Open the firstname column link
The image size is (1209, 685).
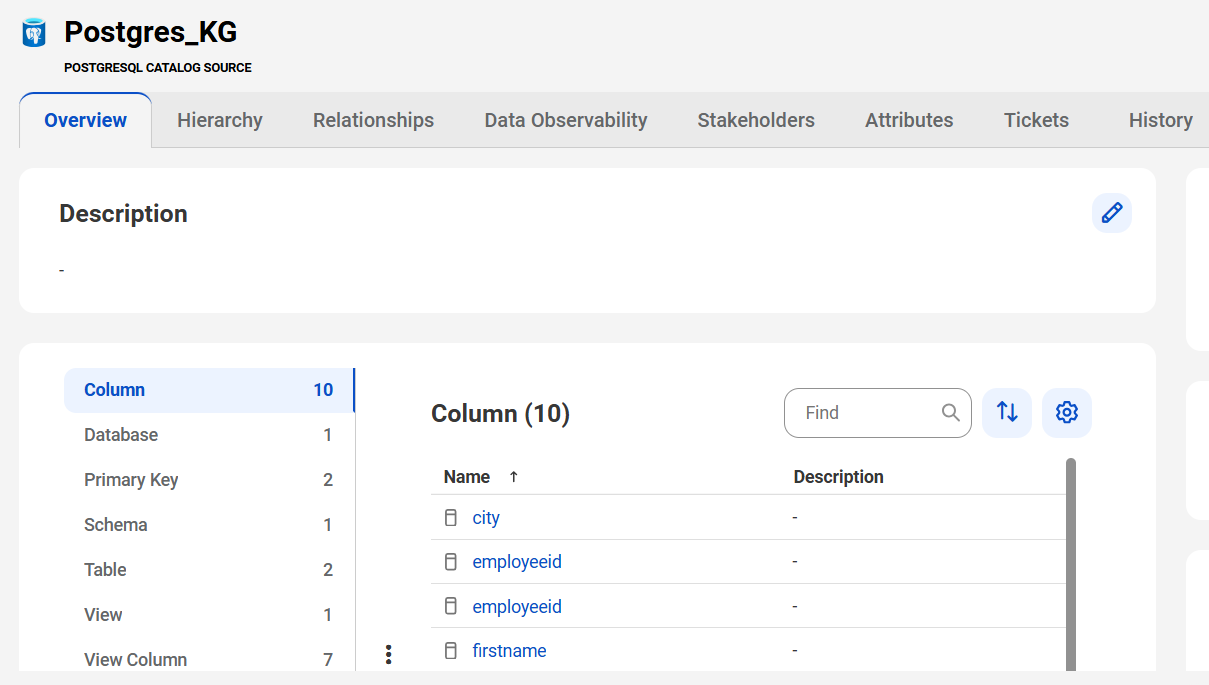[x=509, y=651]
